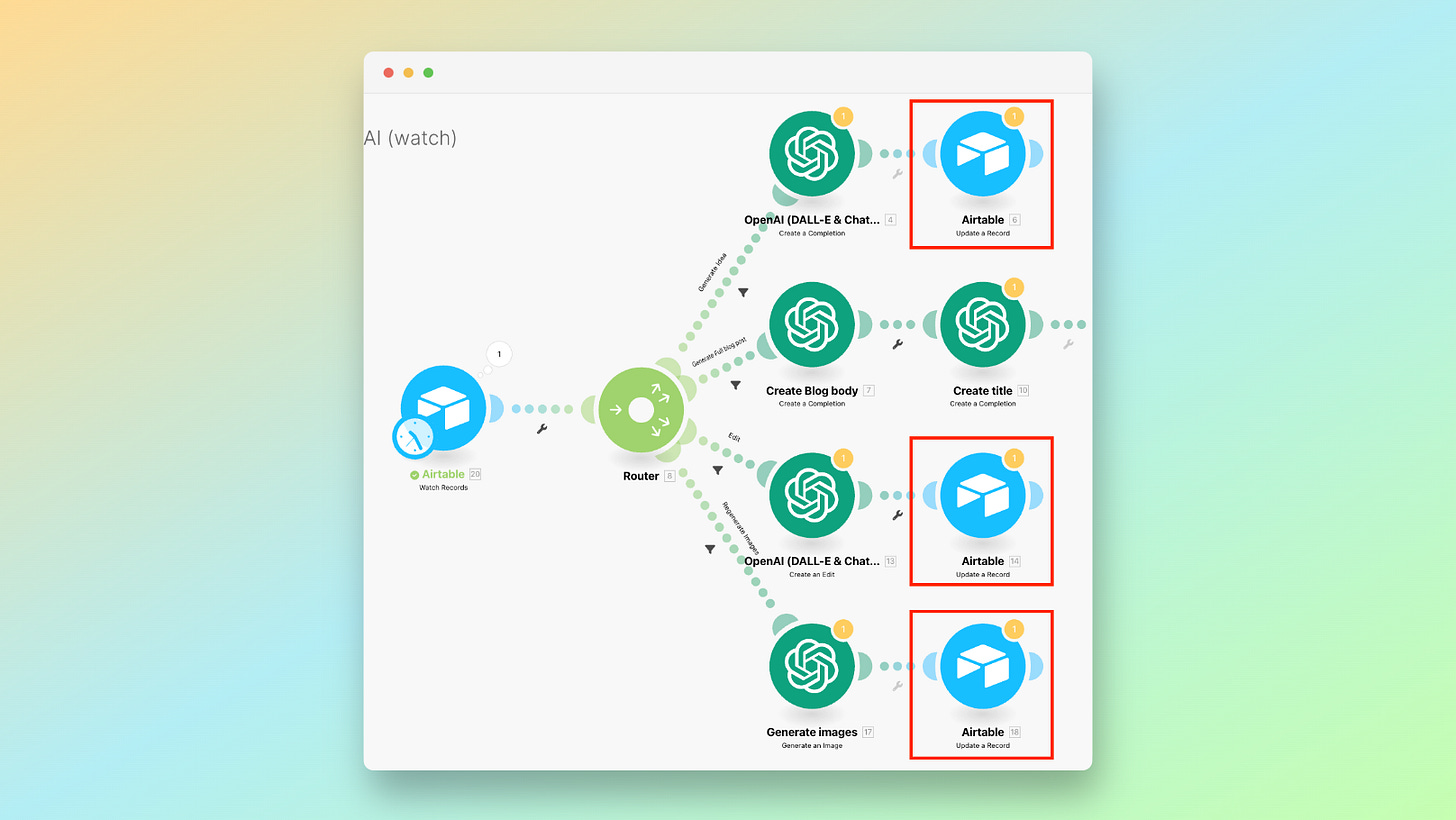The height and width of the screenshot is (820, 1456).
Task: Click the clock schedule icon on the Airtable trigger
Action: (414, 438)
